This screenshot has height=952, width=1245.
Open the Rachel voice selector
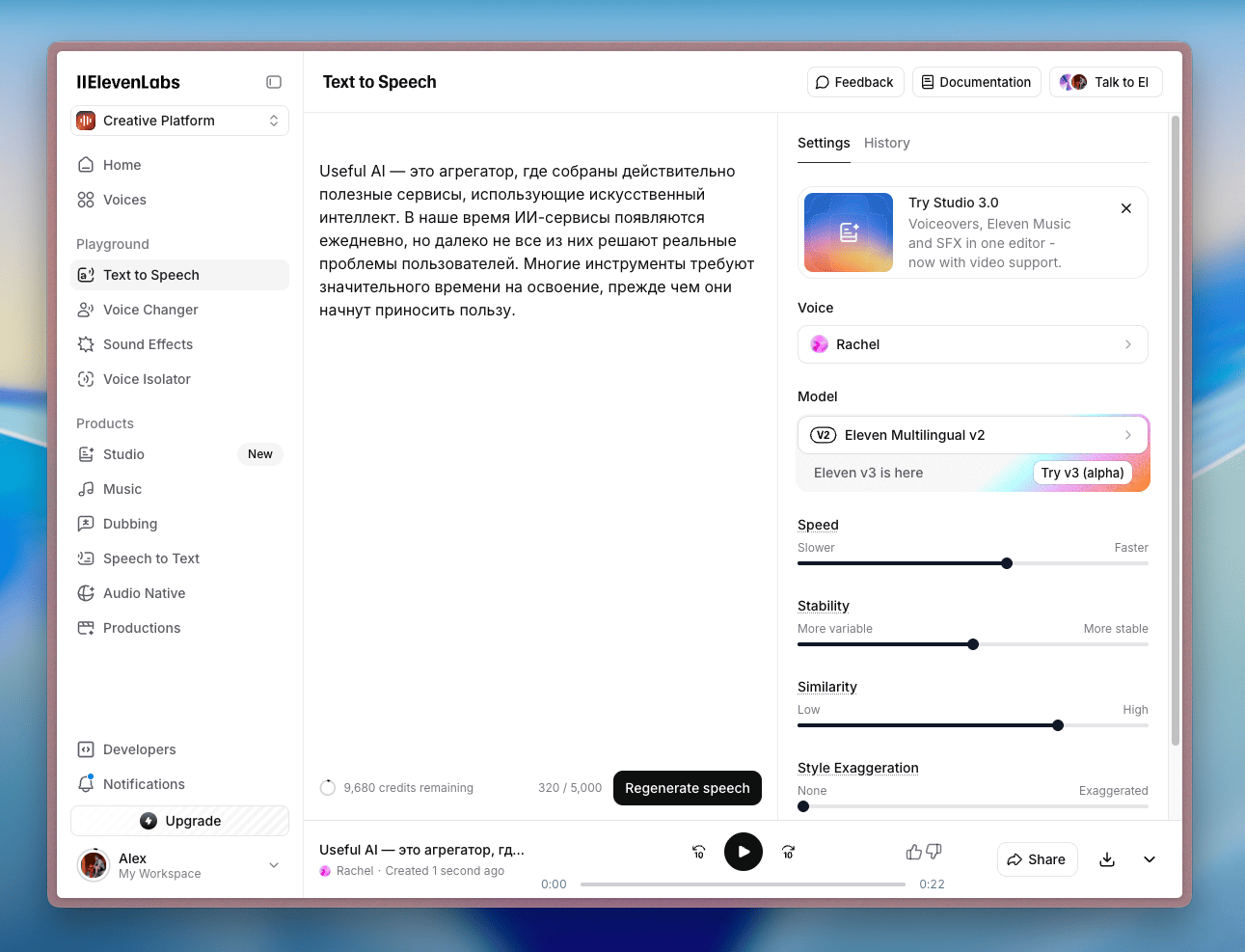click(972, 344)
